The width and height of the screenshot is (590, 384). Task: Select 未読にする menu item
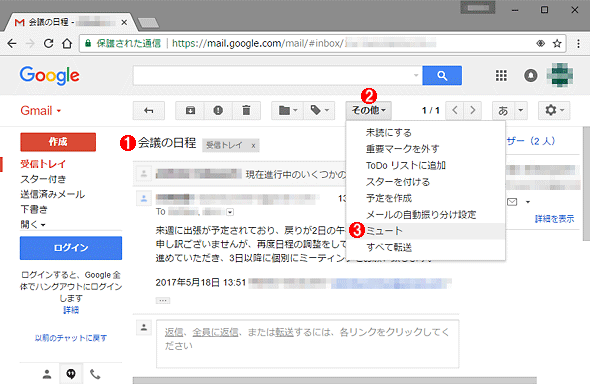[426, 132]
